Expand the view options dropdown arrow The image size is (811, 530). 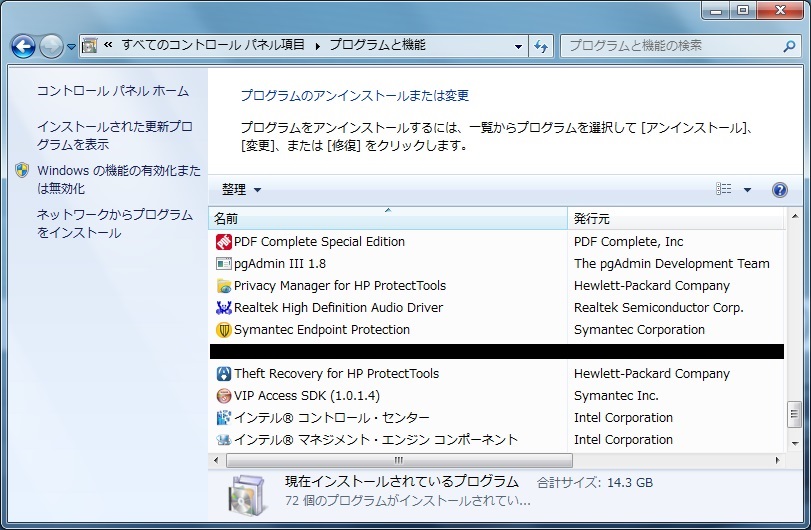click(747, 190)
